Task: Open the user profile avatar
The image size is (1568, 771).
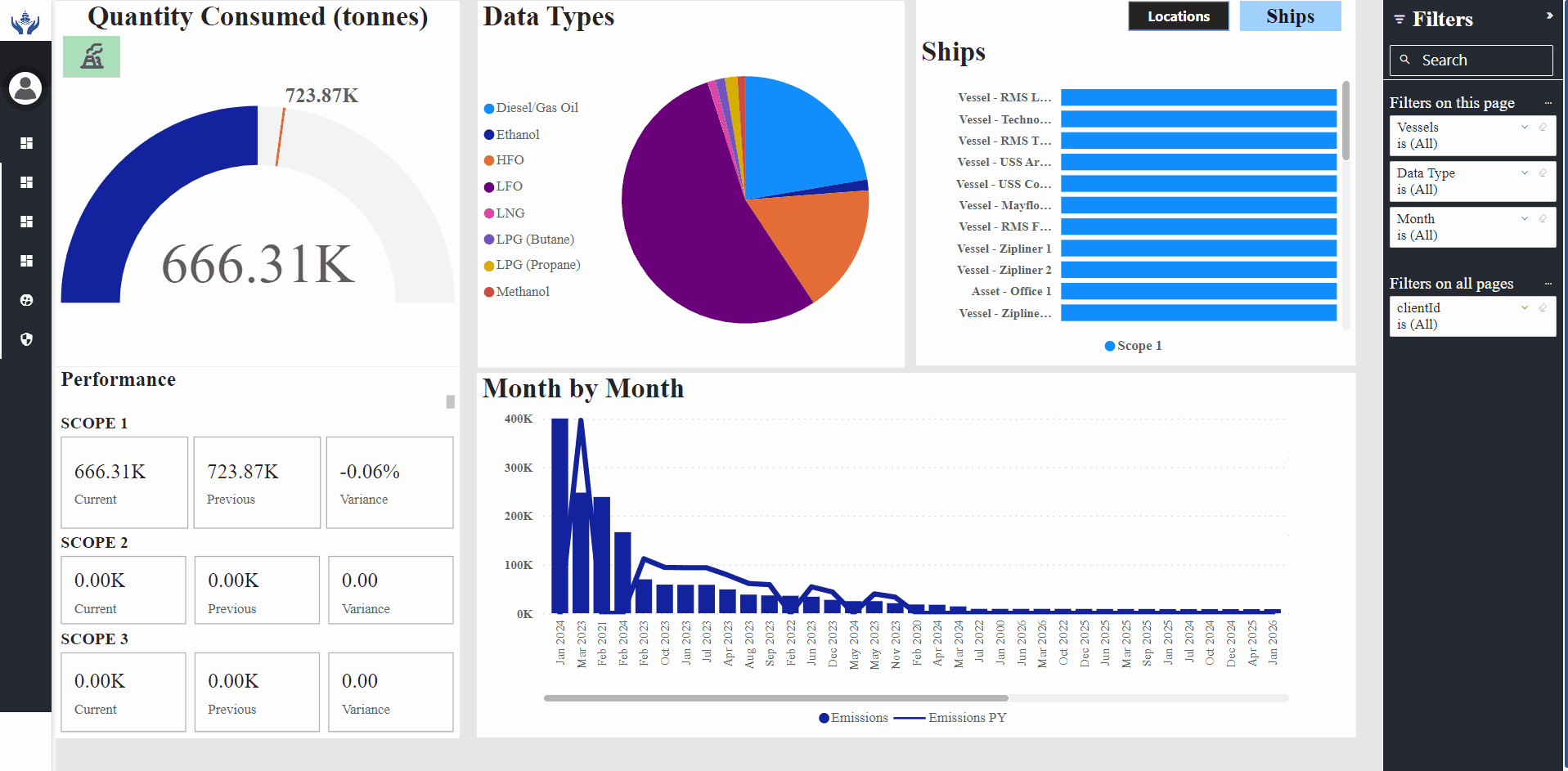Action: click(x=25, y=87)
